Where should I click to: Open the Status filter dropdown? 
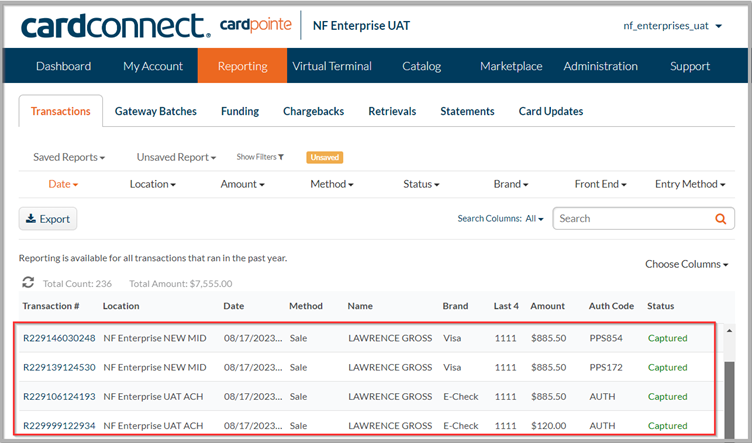tap(421, 184)
